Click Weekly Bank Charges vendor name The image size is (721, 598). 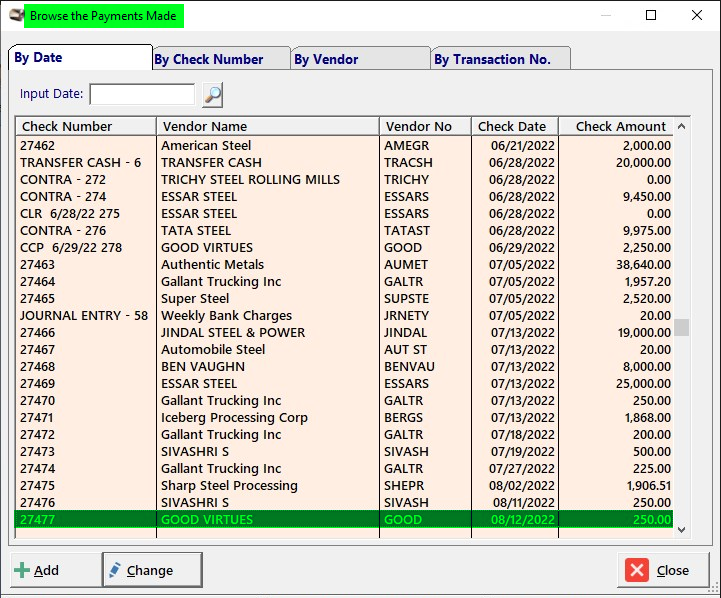click(x=226, y=316)
